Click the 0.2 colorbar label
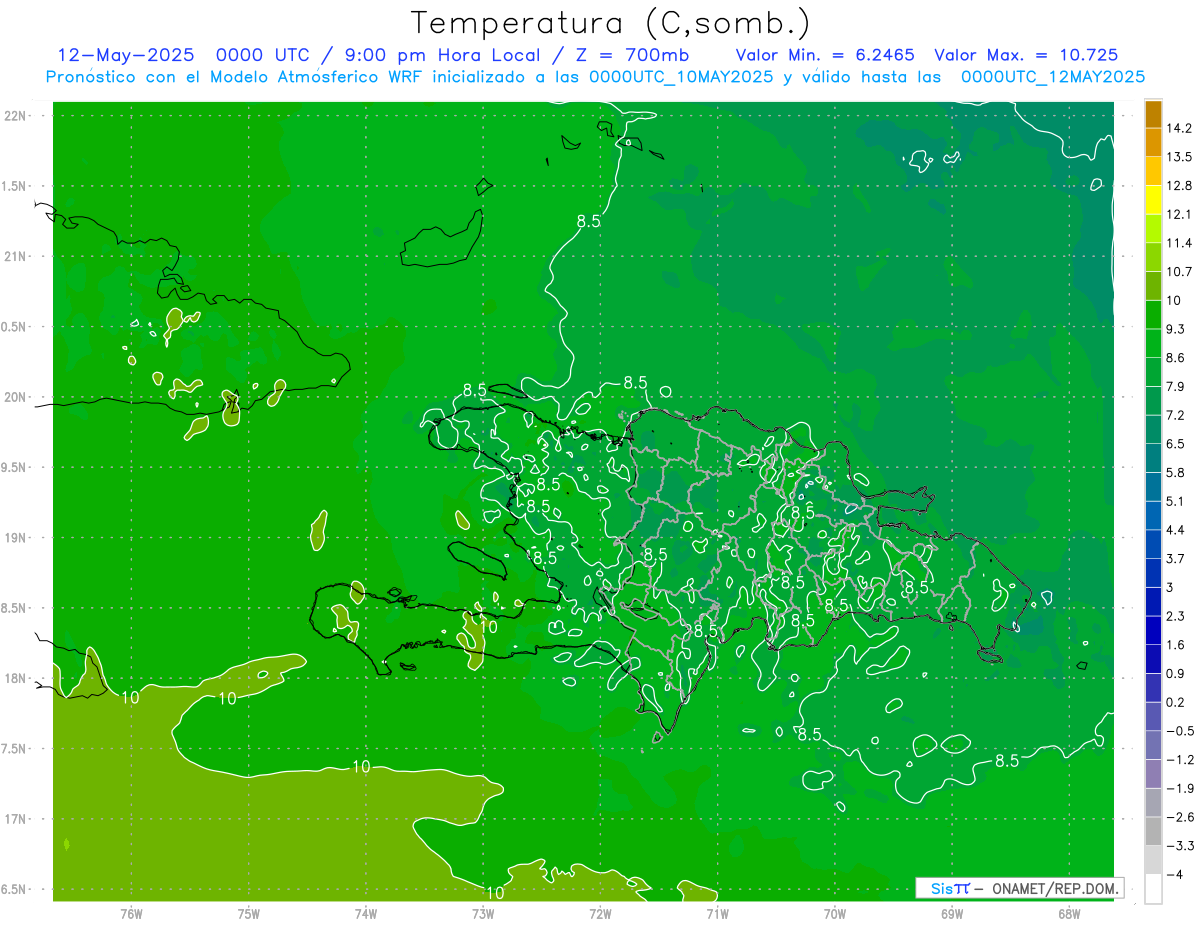Image resolution: width=1200 pixels, height=927 pixels. (1176, 702)
